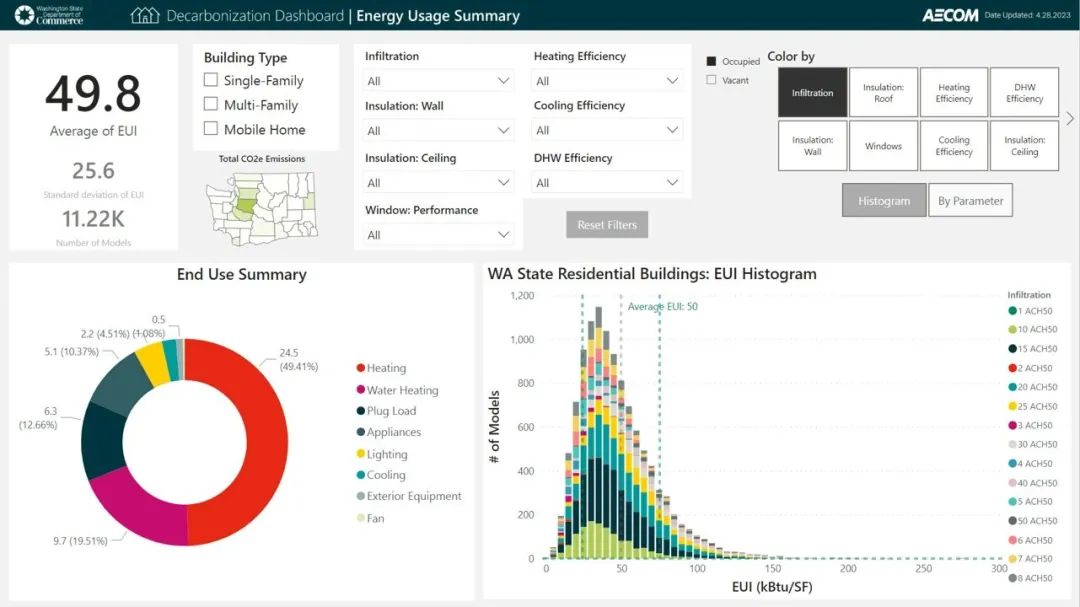Screen dimensions: 1080x607
Task: Color chart by DHW Efficiency
Action: click(x=1024, y=93)
